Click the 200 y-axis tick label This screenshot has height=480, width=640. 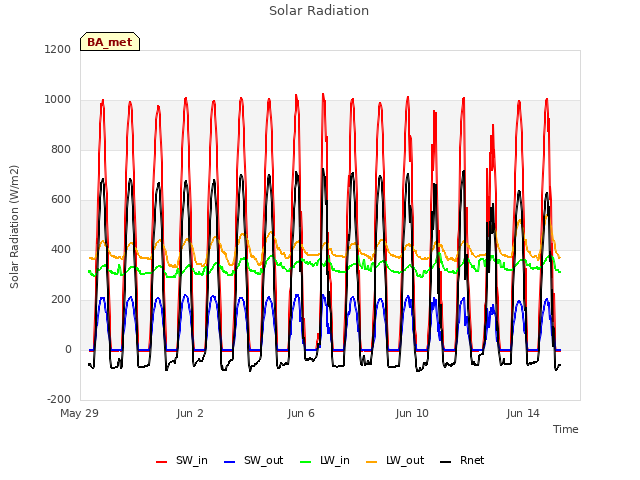tap(61, 300)
